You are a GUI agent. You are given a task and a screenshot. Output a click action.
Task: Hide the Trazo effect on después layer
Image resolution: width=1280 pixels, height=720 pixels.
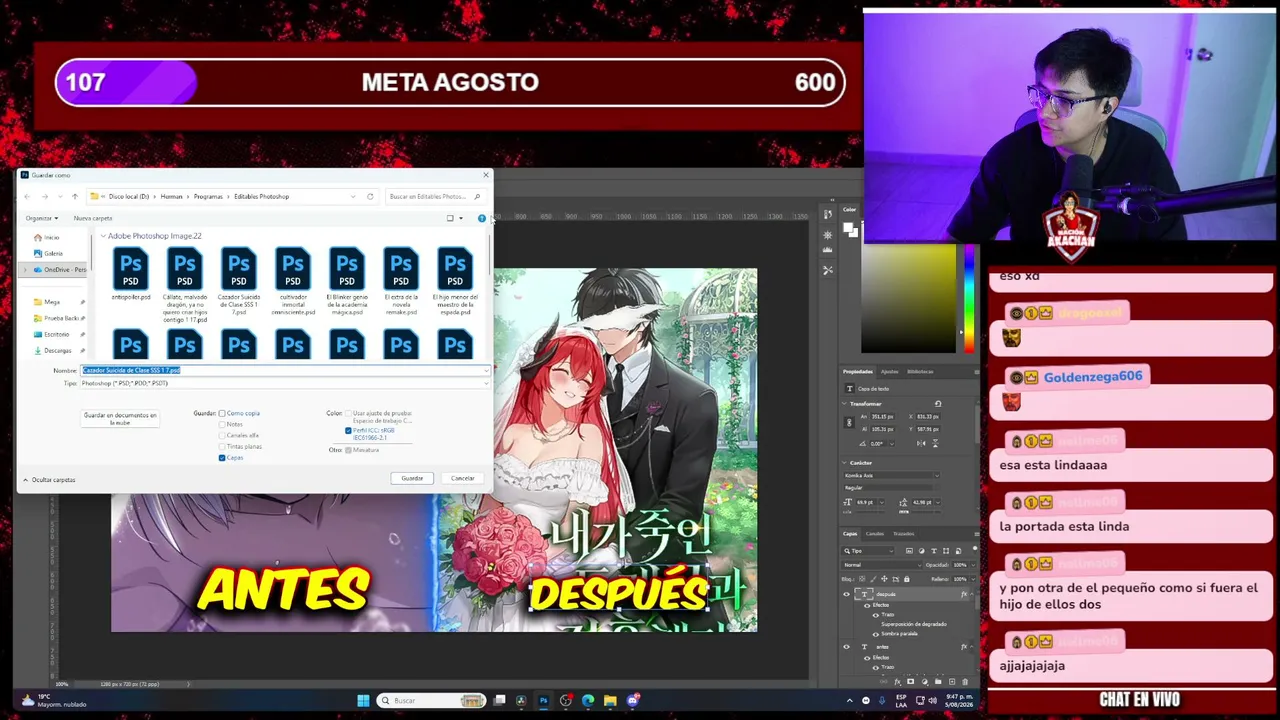click(875, 615)
